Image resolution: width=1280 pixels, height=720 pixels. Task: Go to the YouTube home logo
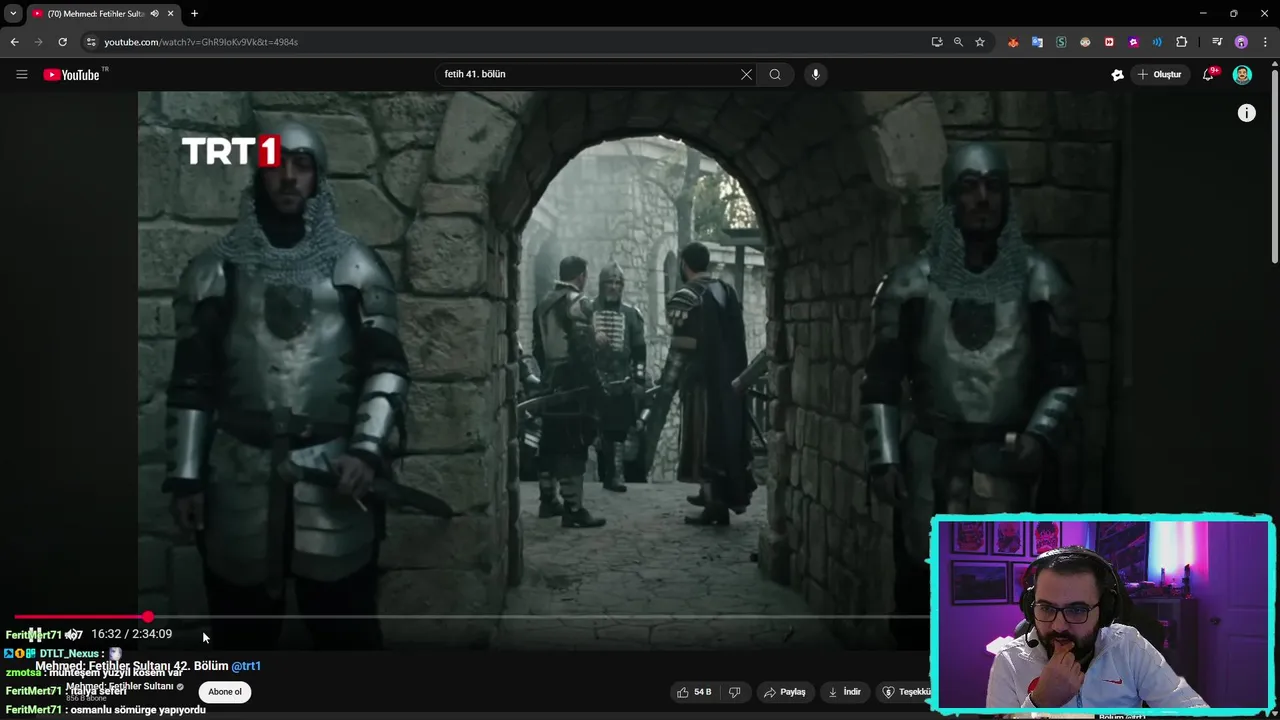[72, 74]
